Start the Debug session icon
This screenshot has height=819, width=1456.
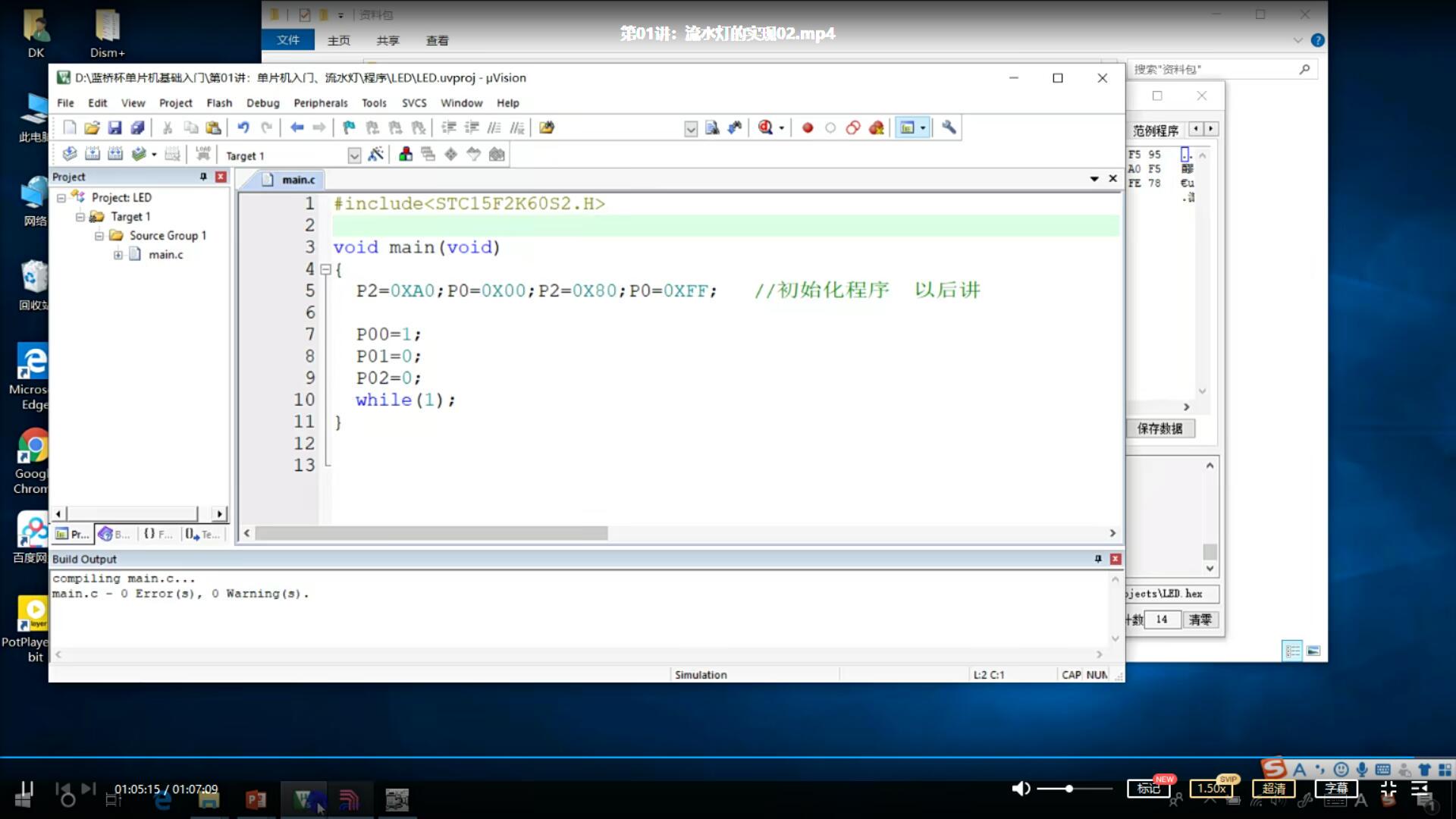(765, 128)
